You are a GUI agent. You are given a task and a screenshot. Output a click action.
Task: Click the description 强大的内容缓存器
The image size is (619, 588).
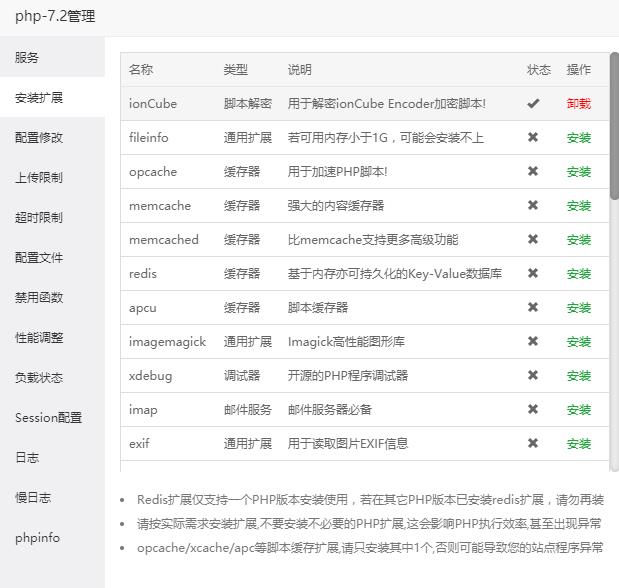point(336,206)
